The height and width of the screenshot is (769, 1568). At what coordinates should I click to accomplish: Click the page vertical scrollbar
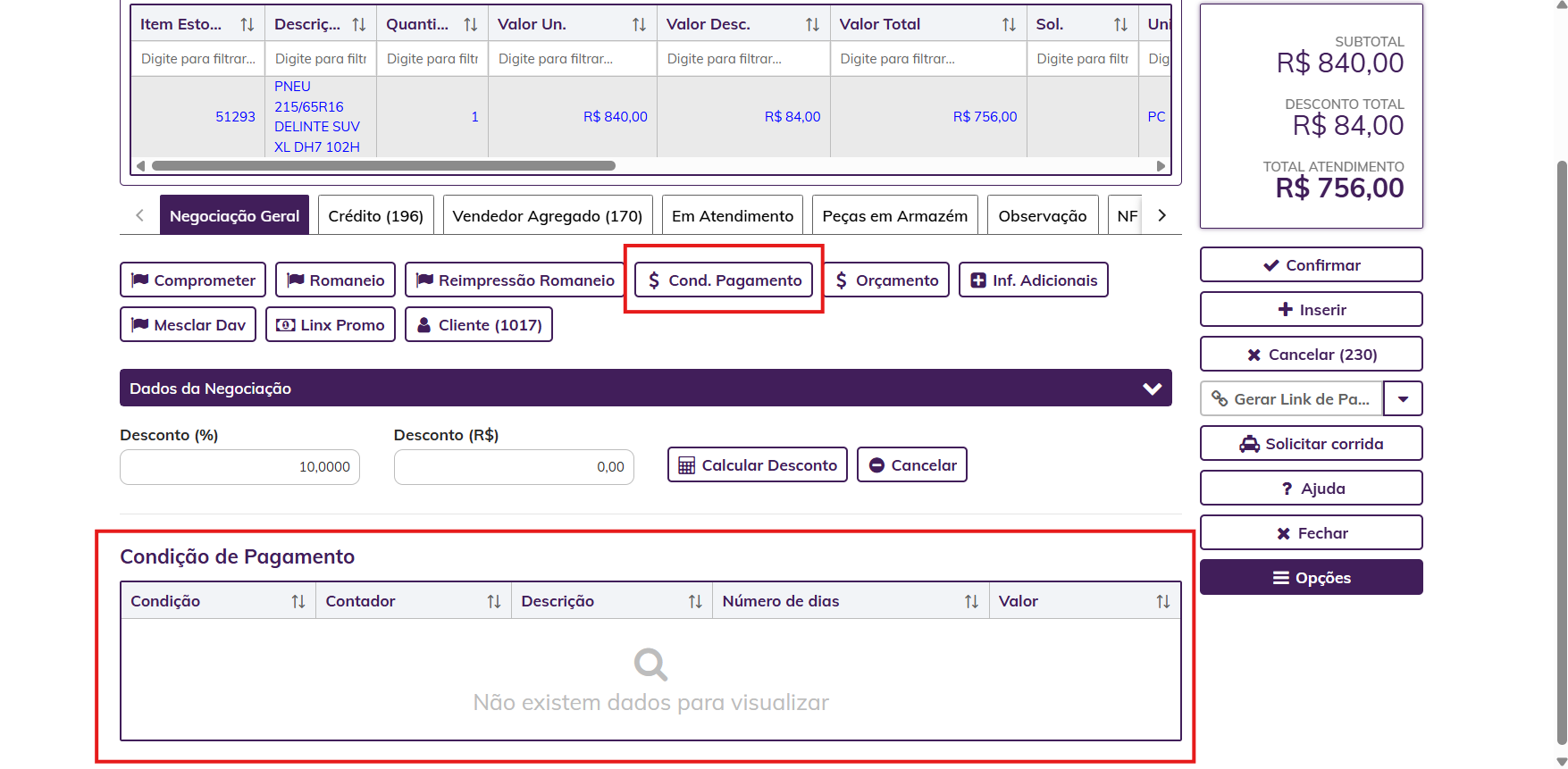(x=1561, y=451)
